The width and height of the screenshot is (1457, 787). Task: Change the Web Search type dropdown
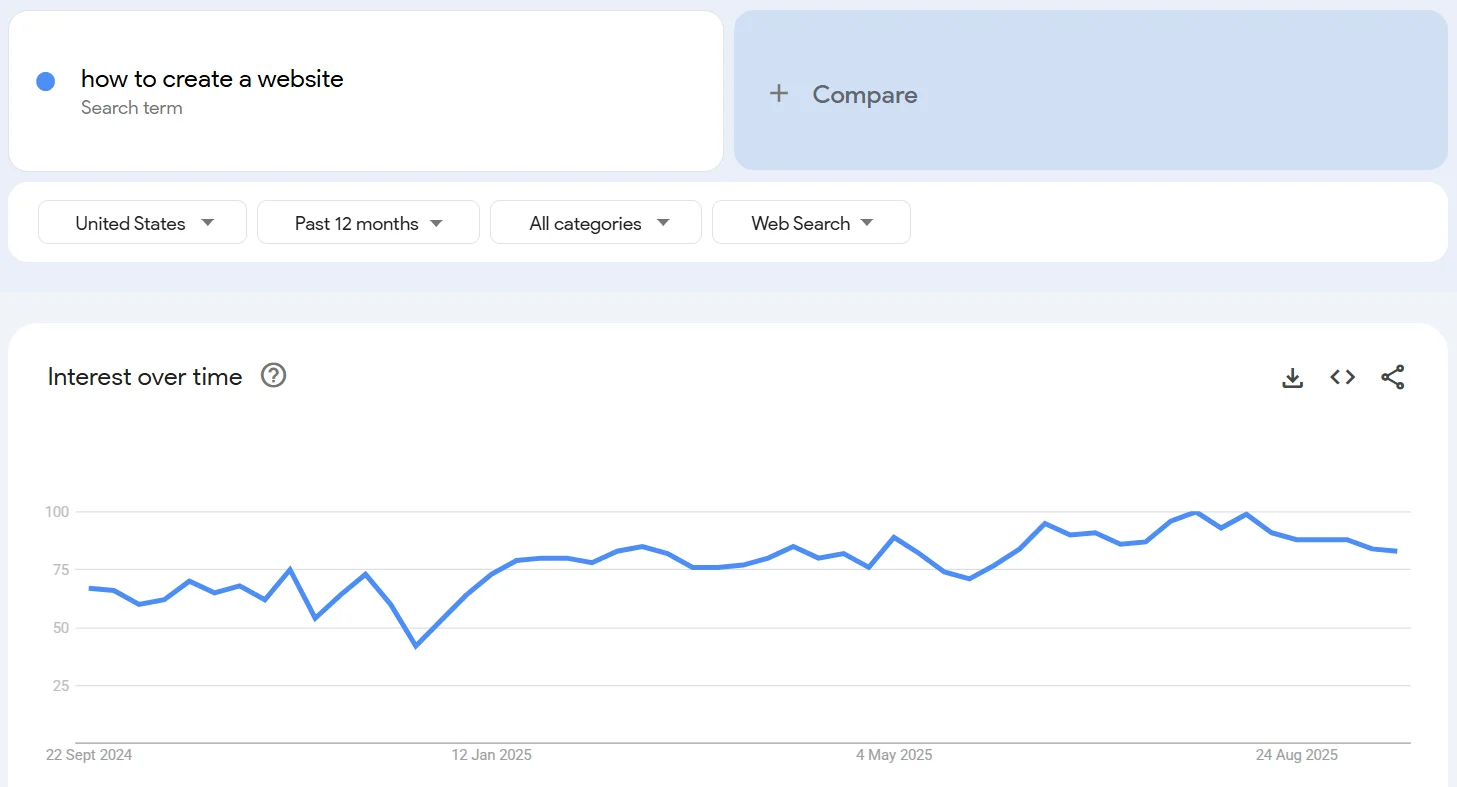(x=811, y=222)
